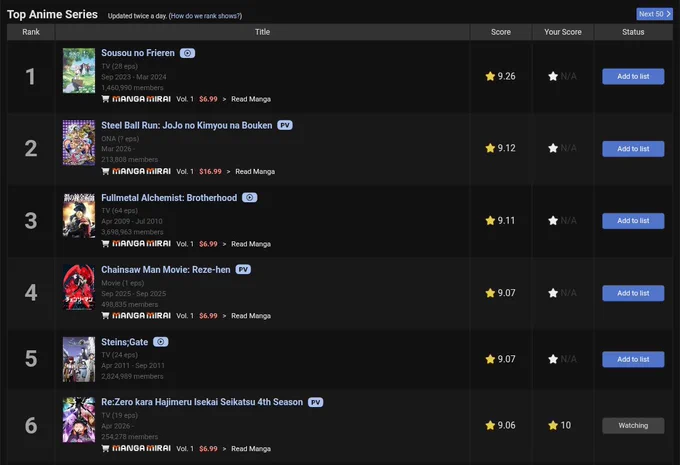Image resolution: width=680 pixels, height=465 pixels.
Task: Click the MangaMirai logo in Sousou no Frieren row
Action: [x=141, y=99]
